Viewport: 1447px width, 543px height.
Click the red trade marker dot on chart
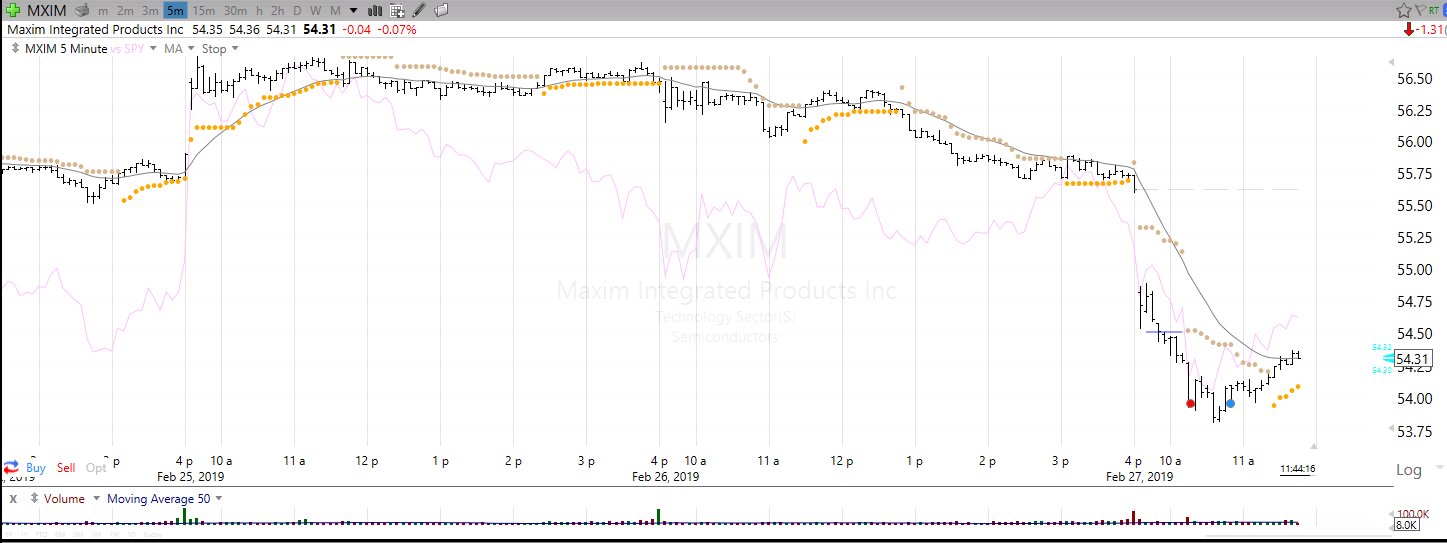(x=1190, y=404)
